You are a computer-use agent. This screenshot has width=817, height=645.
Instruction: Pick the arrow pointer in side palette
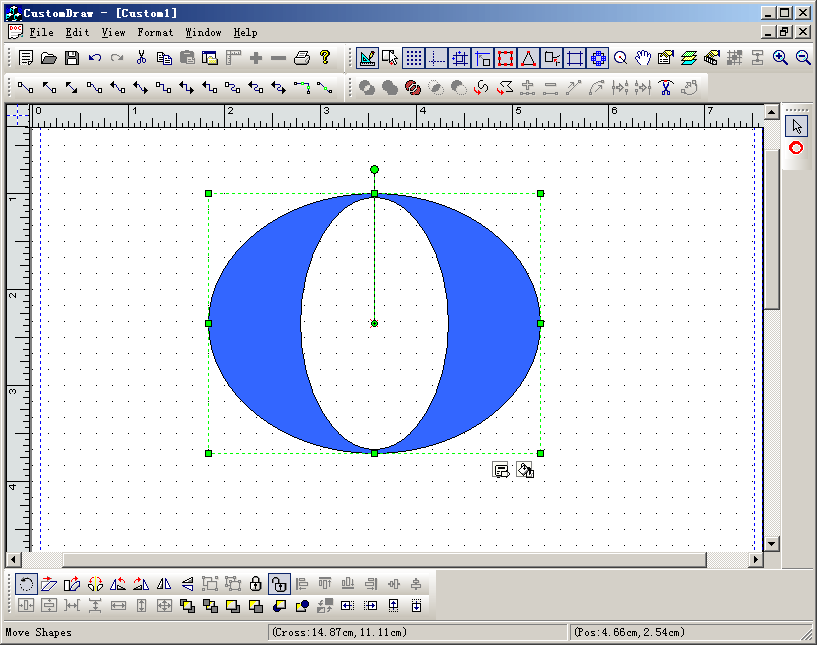pos(796,126)
